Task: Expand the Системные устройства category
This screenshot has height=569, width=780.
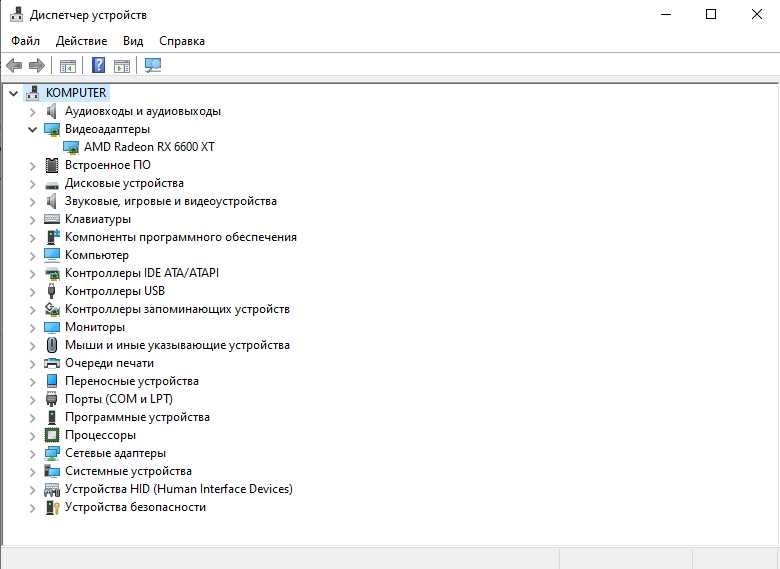Action: tap(33, 472)
